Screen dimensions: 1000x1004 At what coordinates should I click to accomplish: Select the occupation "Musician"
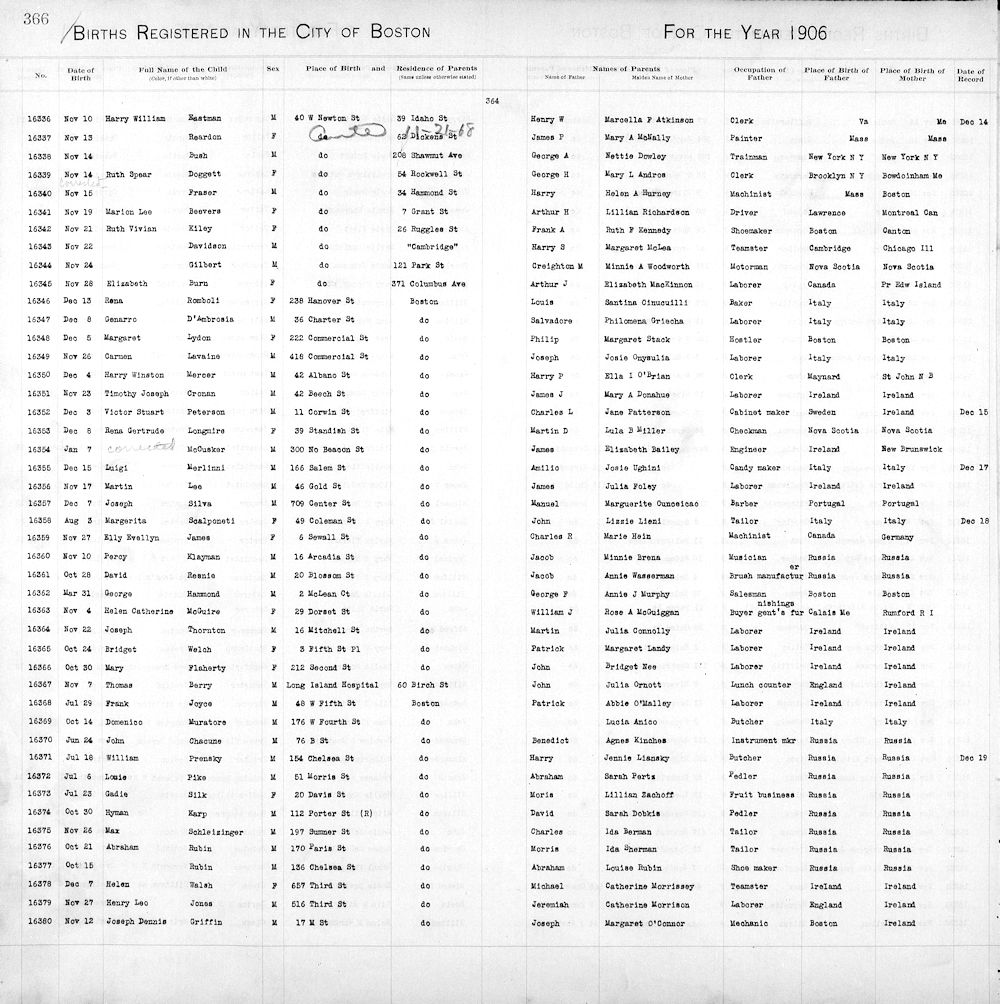click(748, 557)
